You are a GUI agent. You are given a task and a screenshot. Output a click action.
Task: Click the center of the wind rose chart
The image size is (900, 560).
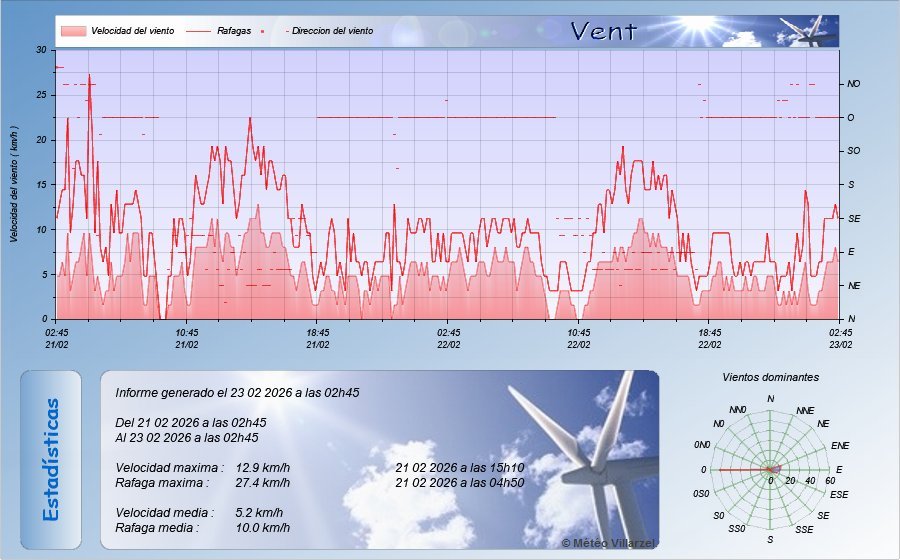tap(770, 469)
